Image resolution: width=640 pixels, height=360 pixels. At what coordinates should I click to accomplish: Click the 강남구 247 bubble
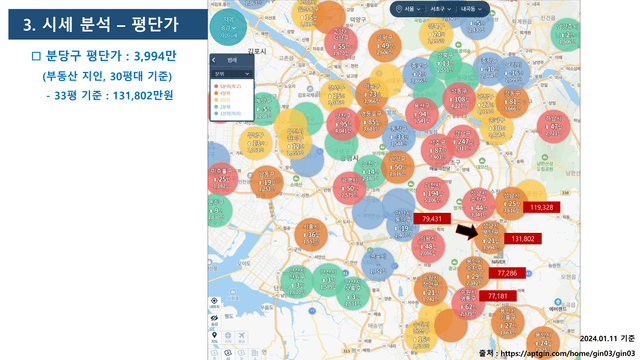click(462, 142)
